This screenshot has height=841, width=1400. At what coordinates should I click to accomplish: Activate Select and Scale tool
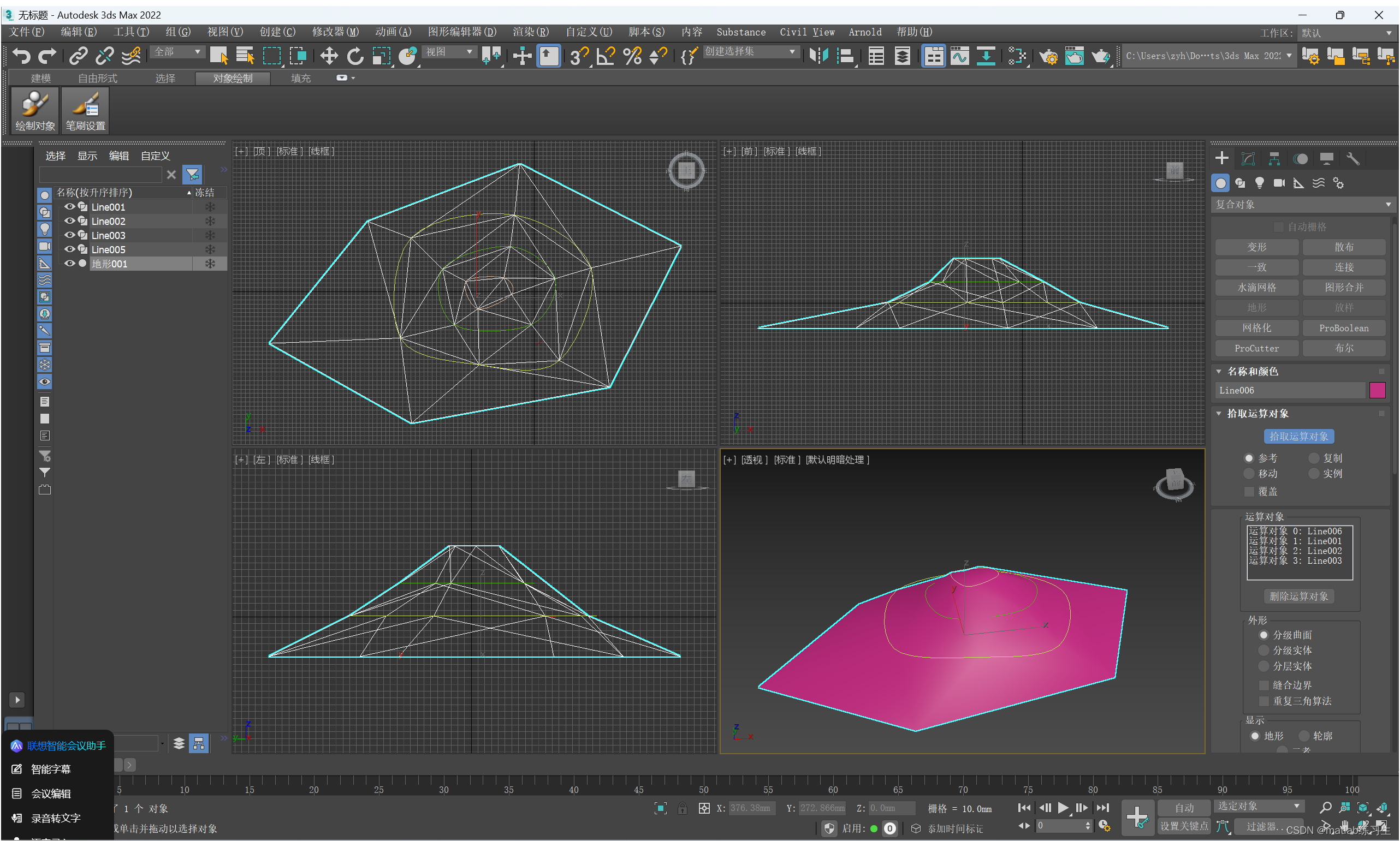[x=382, y=56]
